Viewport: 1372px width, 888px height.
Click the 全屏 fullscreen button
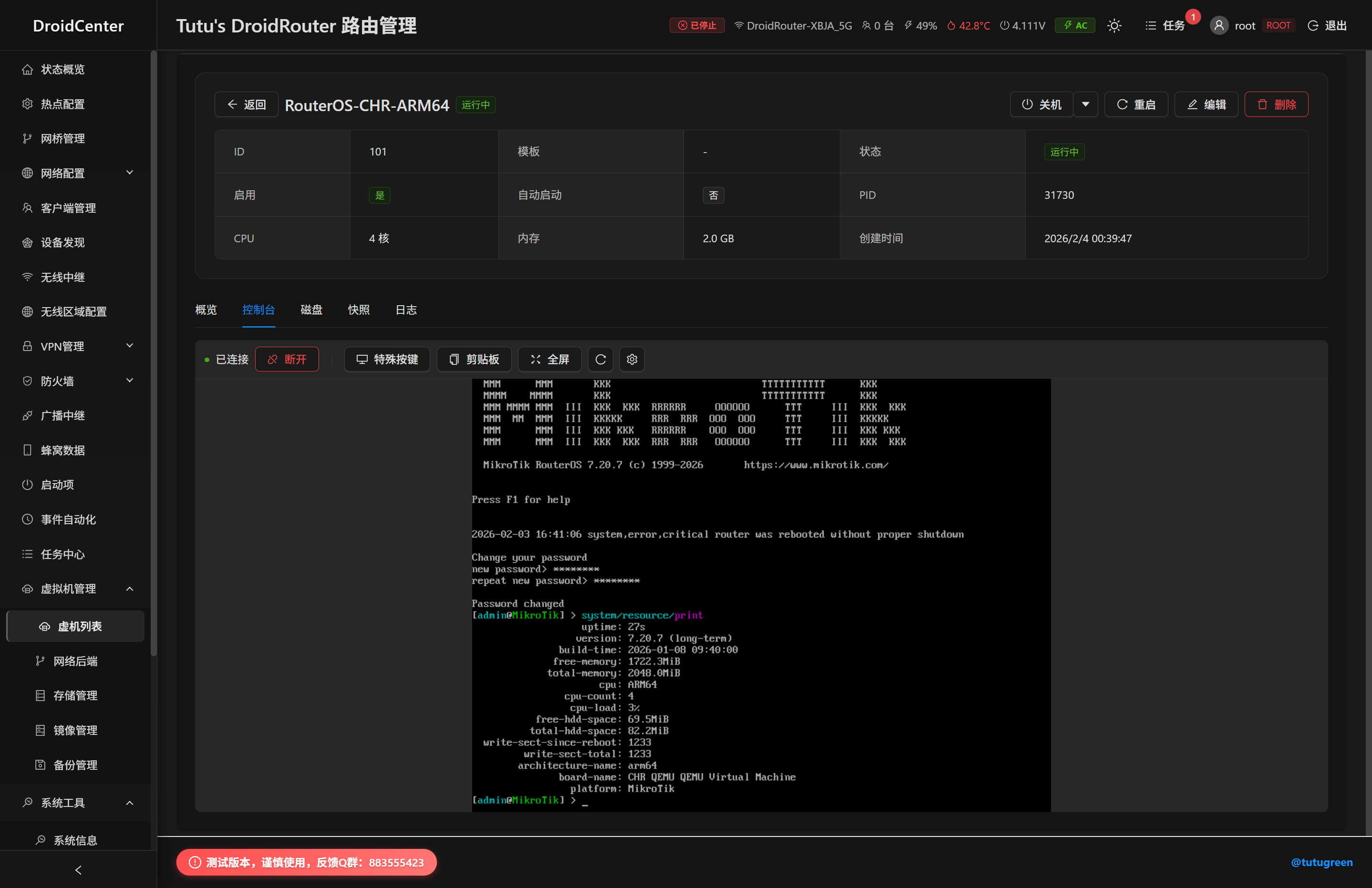pos(549,359)
